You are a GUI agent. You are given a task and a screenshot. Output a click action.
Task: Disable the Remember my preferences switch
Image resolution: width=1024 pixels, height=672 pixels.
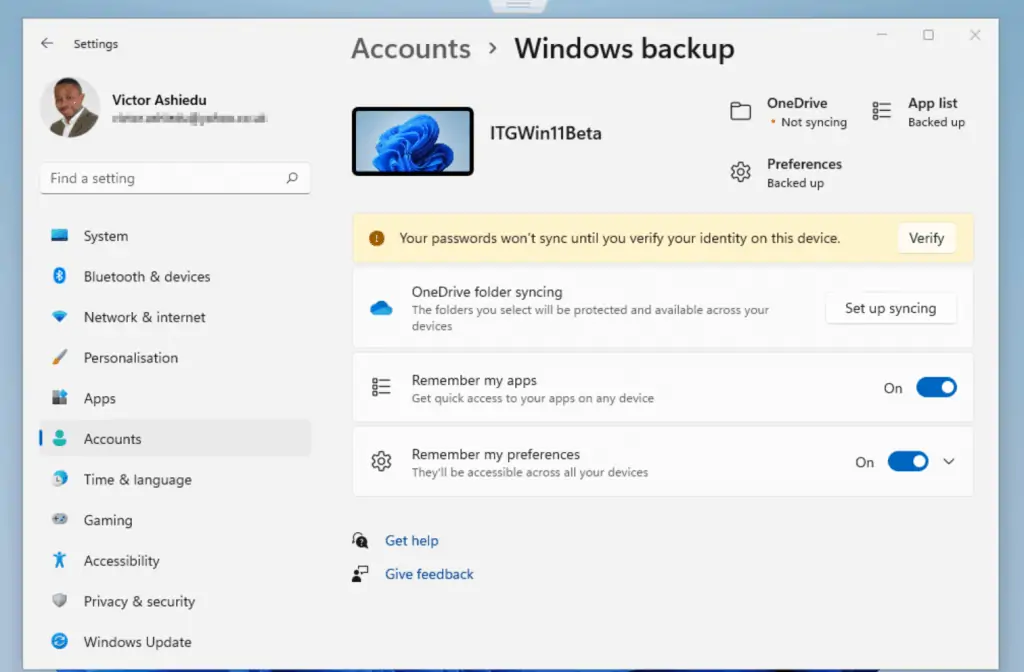pos(908,461)
